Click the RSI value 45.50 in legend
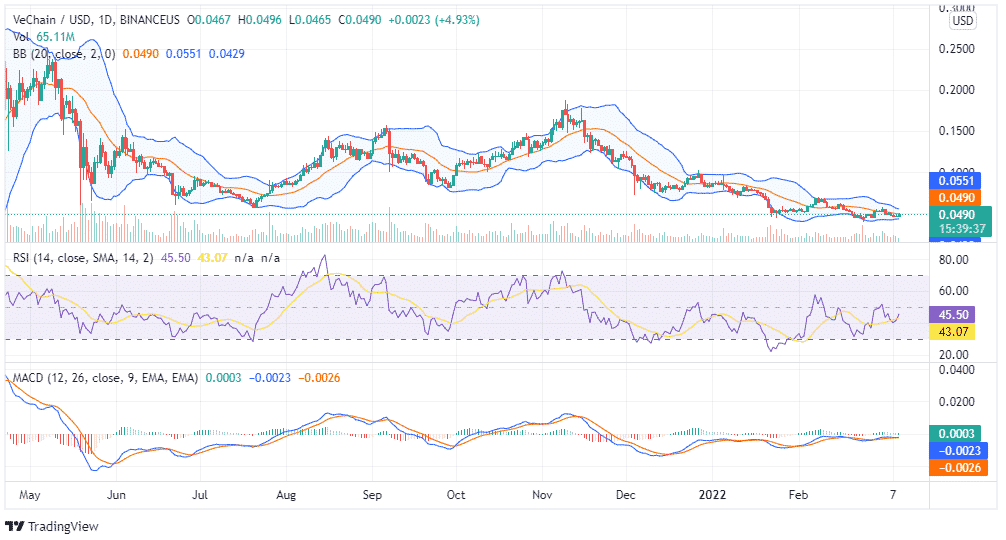1006x540 pixels. click(175, 258)
